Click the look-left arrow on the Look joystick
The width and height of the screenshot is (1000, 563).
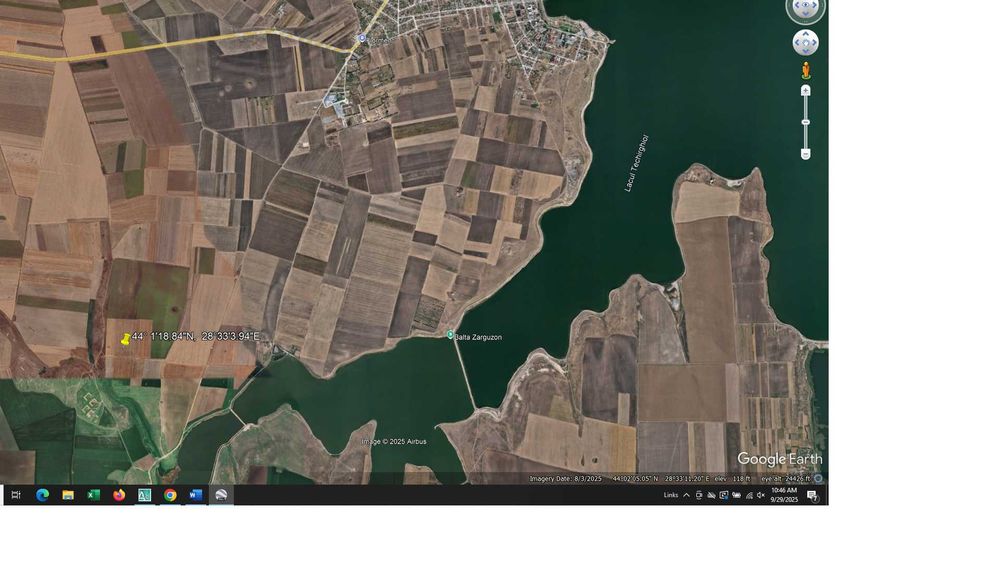point(797,5)
